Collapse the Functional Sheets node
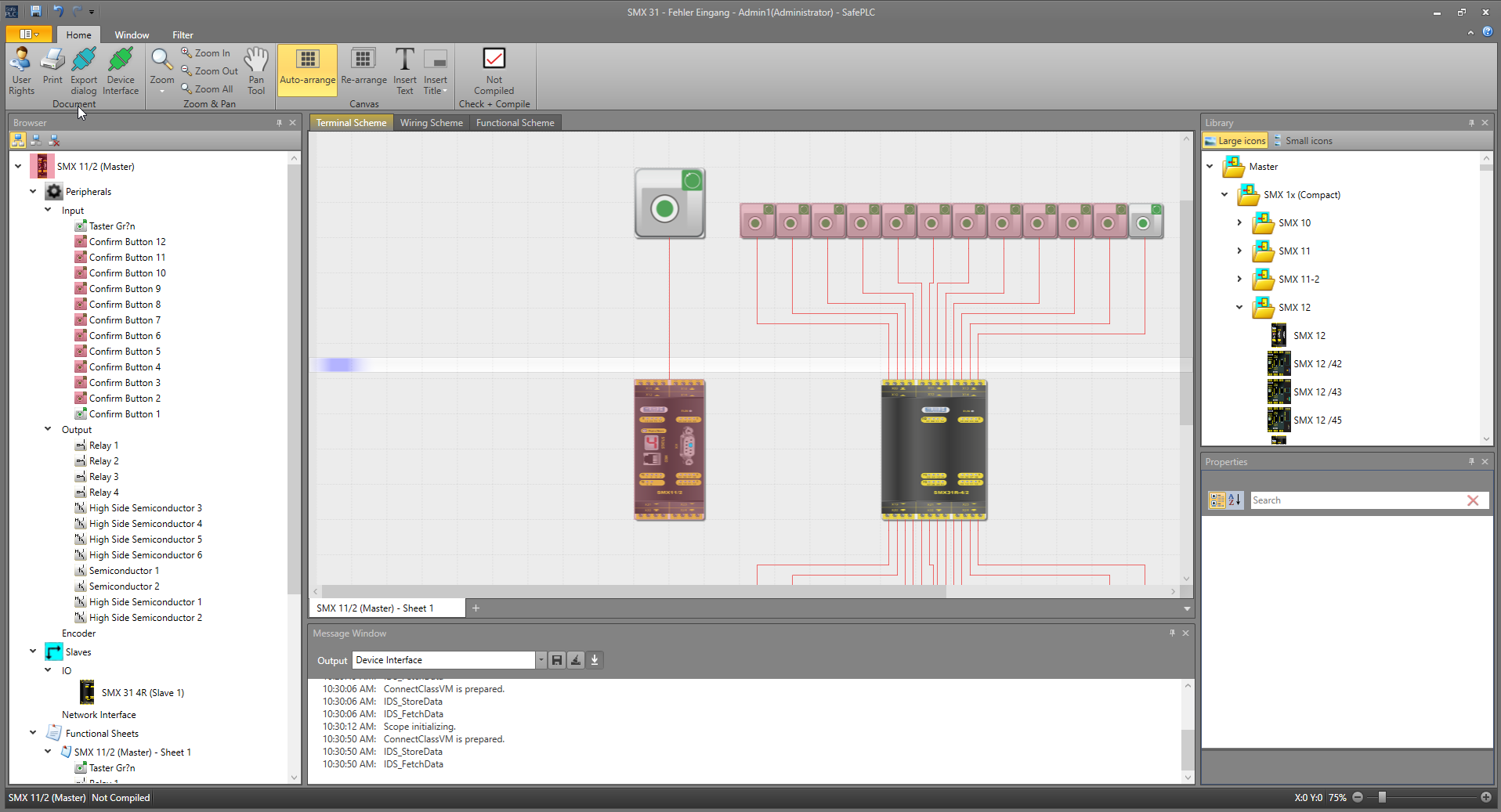 tap(33, 733)
